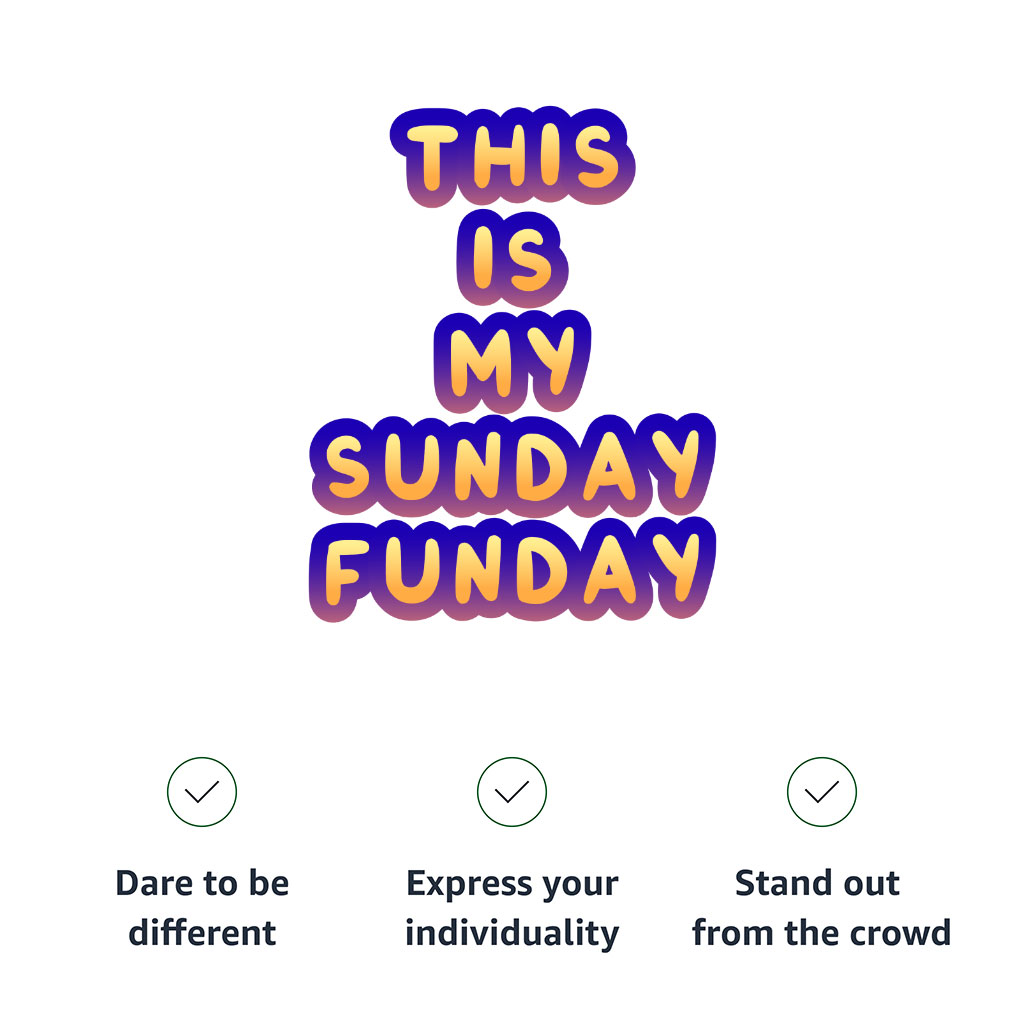Click the word "different" in the caption

[202, 933]
